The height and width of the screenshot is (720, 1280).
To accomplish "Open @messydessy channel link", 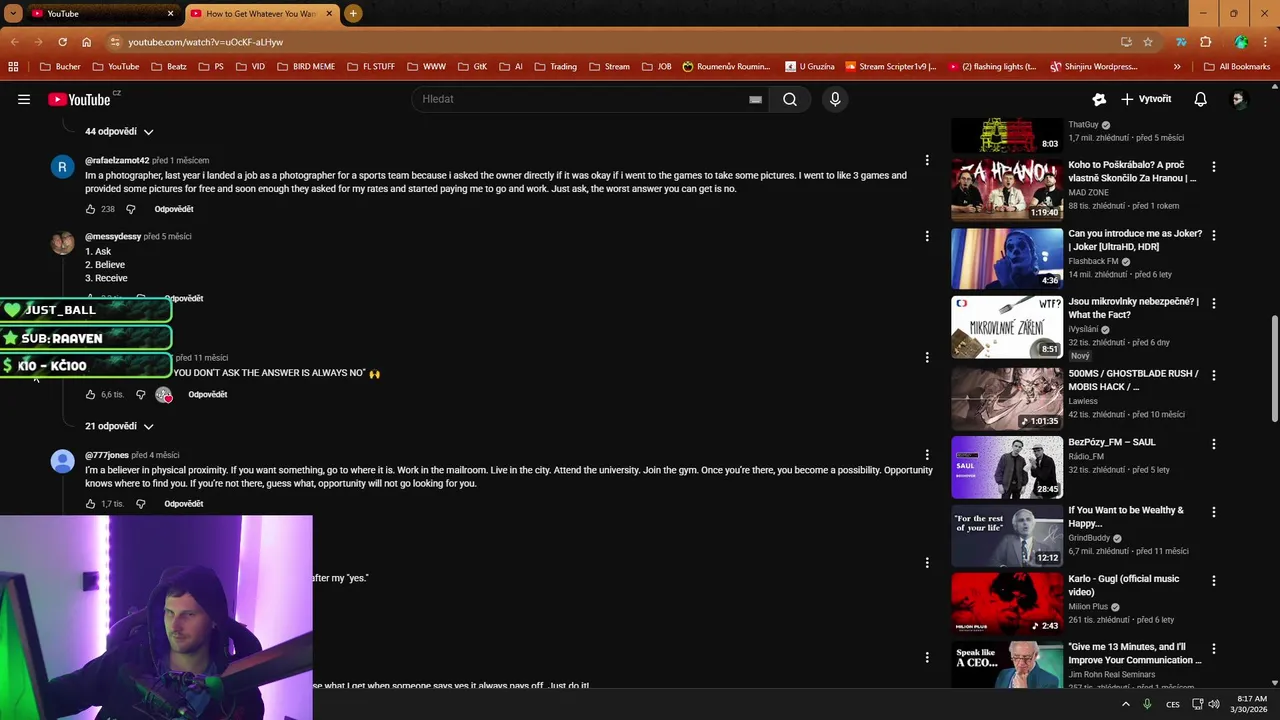I will coord(113,236).
